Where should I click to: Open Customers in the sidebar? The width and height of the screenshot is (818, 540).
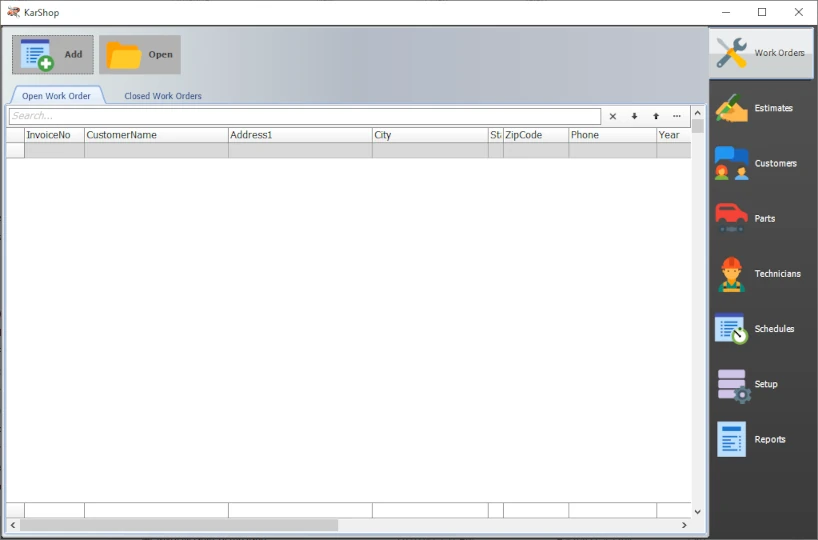click(x=761, y=163)
